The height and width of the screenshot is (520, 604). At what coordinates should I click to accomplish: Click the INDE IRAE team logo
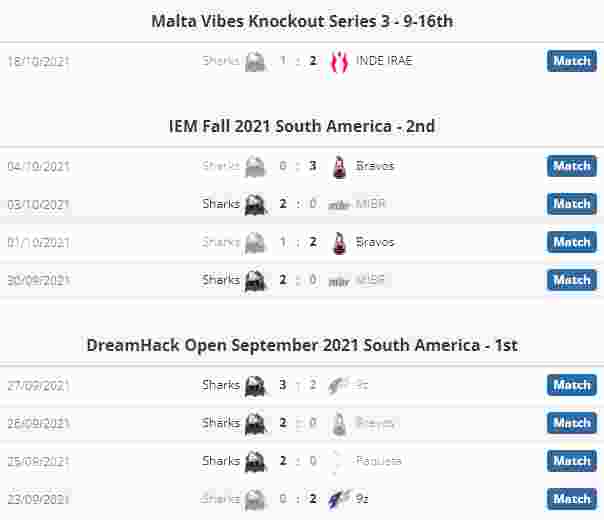coord(339,61)
